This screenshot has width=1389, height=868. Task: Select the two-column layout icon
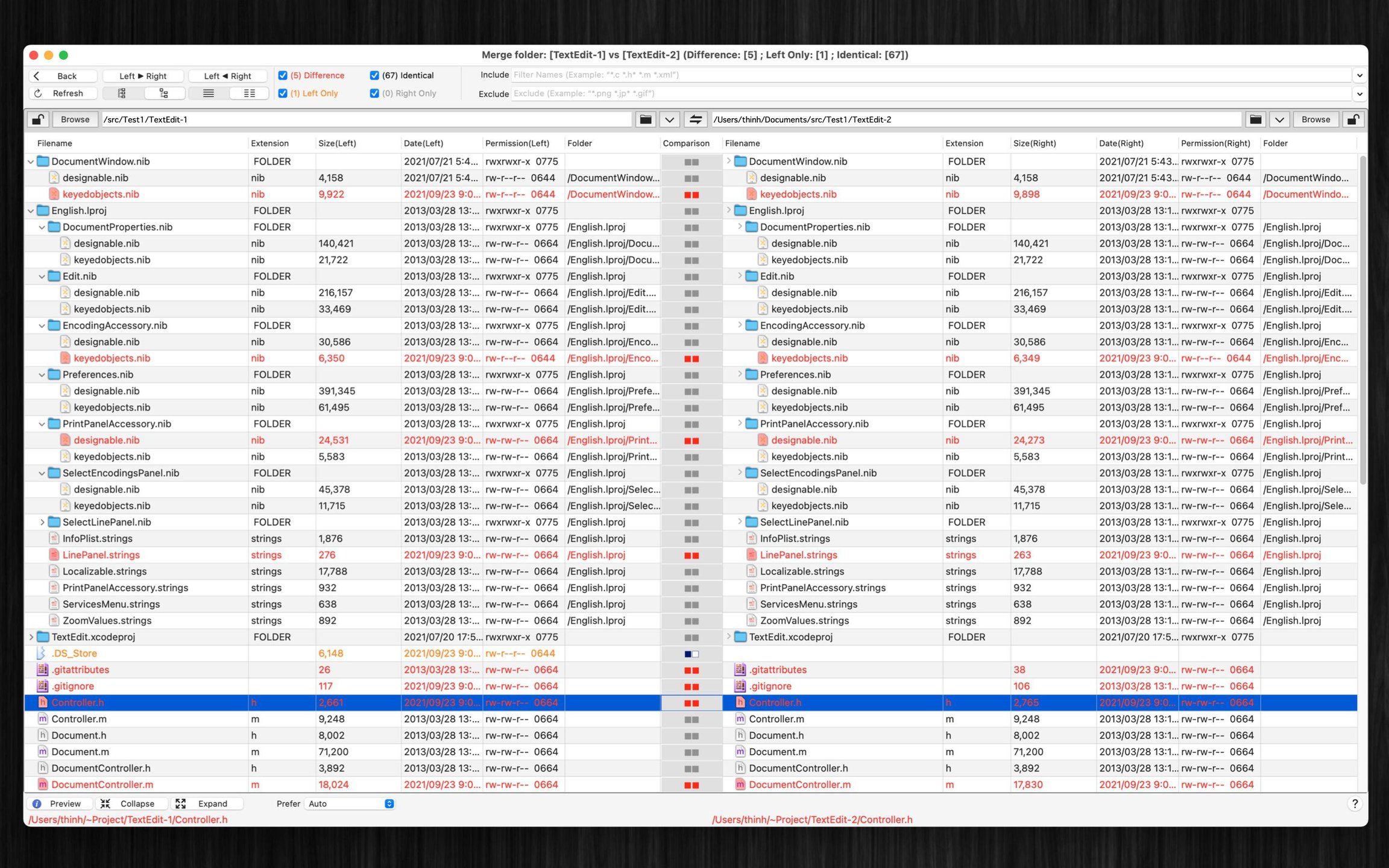coord(249,93)
